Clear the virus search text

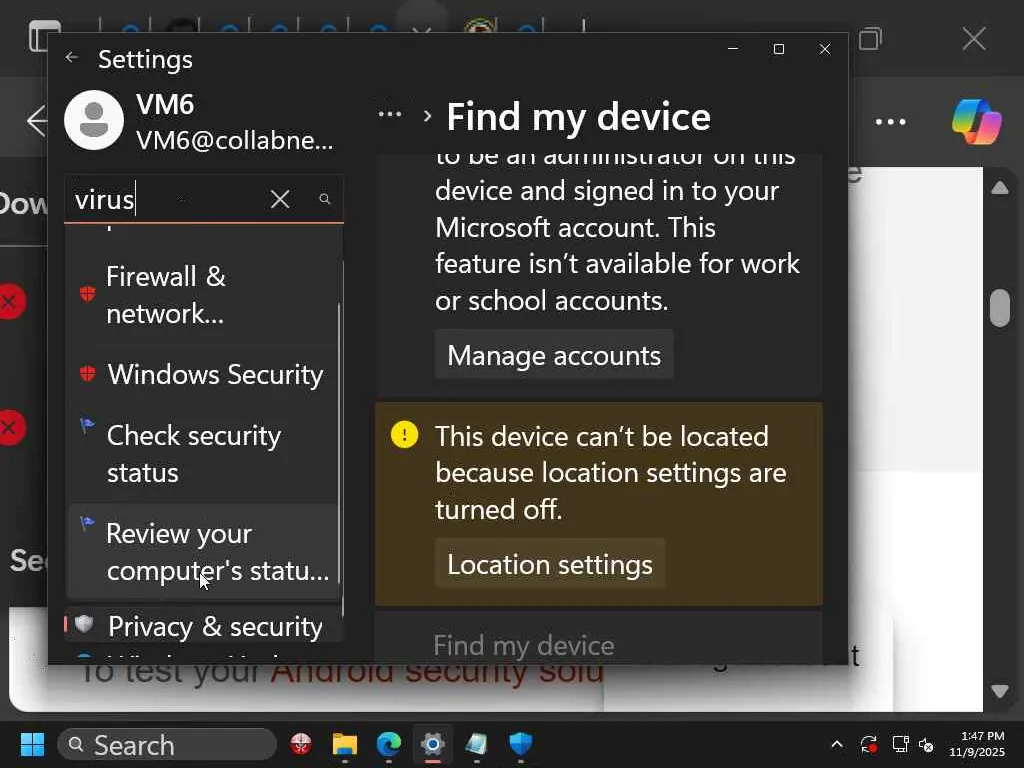pyautogui.click(x=280, y=199)
